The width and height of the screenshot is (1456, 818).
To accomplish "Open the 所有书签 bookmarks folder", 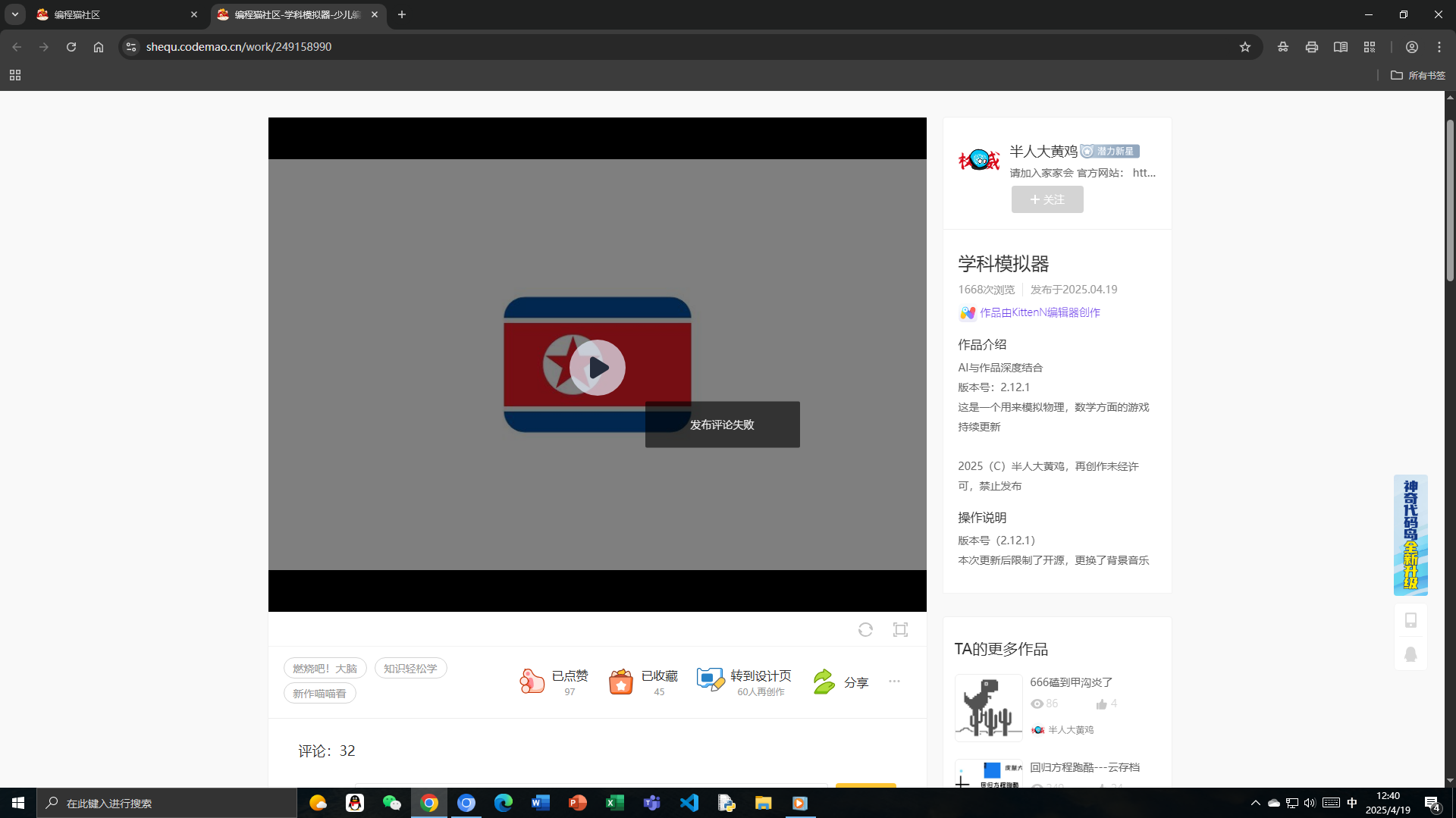I will point(1418,75).
